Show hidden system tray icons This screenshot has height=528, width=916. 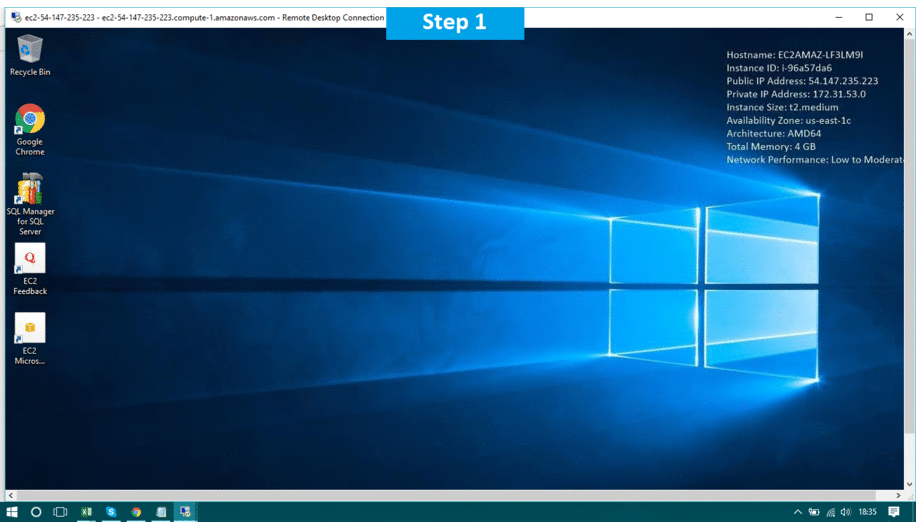click(x=797, y=512)
